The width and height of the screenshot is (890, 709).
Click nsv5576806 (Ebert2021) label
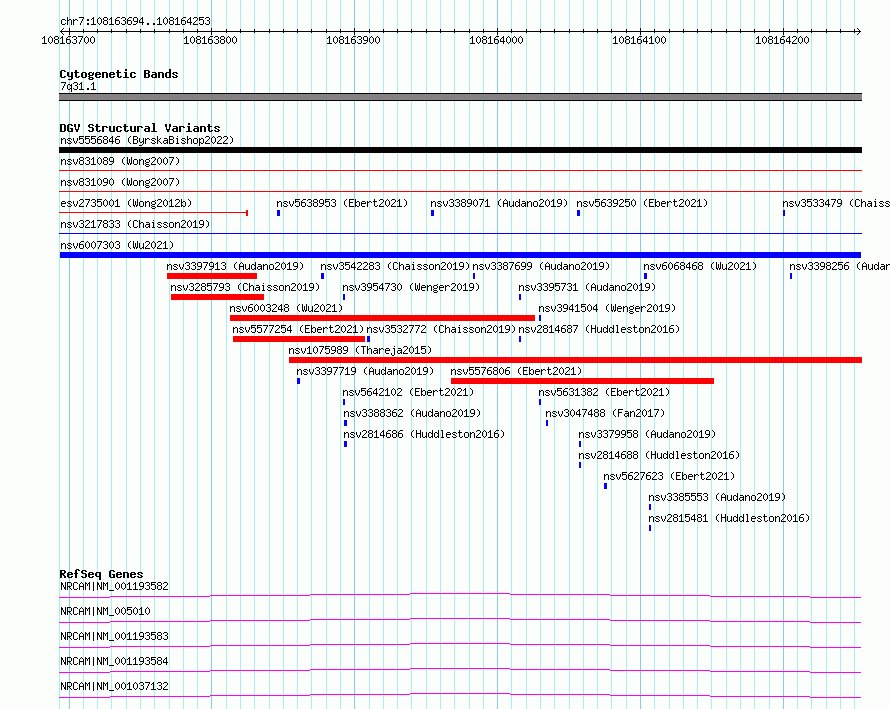(516, 371)
